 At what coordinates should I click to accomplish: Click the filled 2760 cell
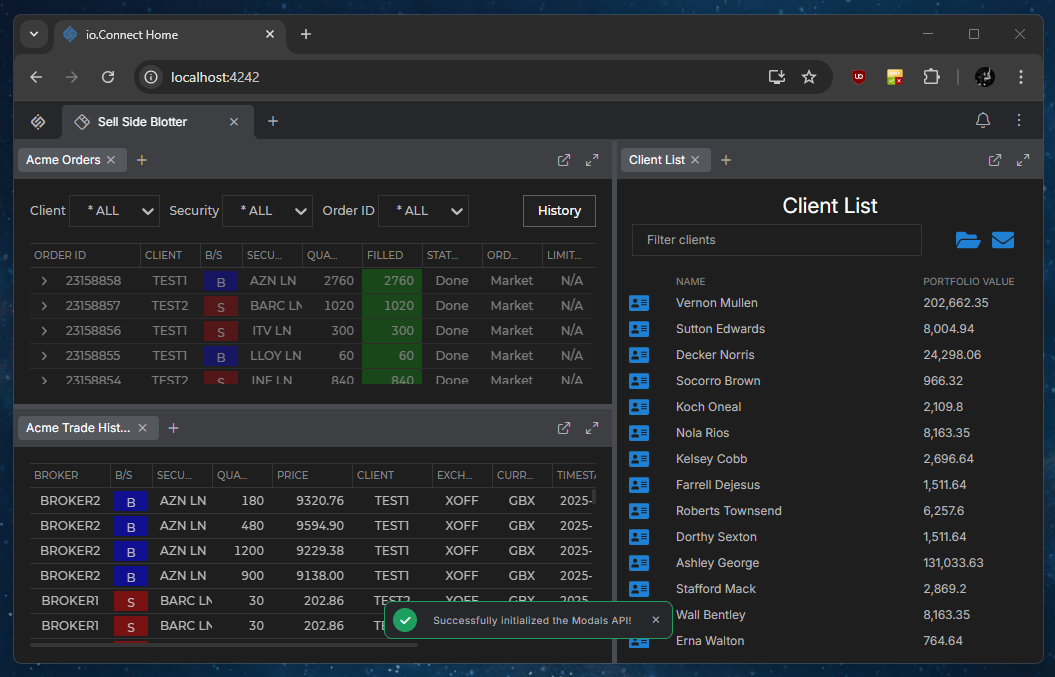coord(392,281)
